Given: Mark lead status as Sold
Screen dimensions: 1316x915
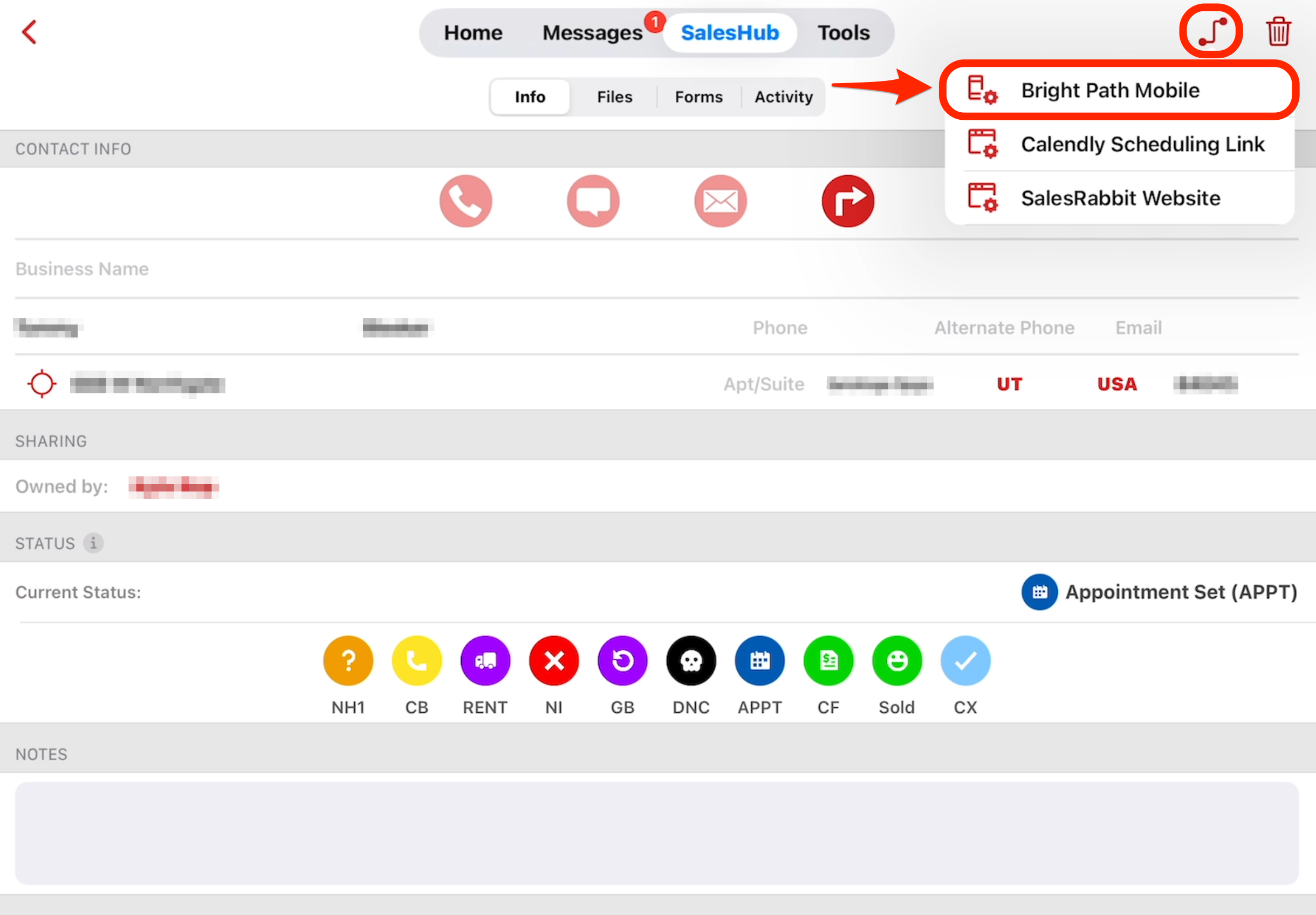Looking at the screenshot, I should tap(896, 661).
